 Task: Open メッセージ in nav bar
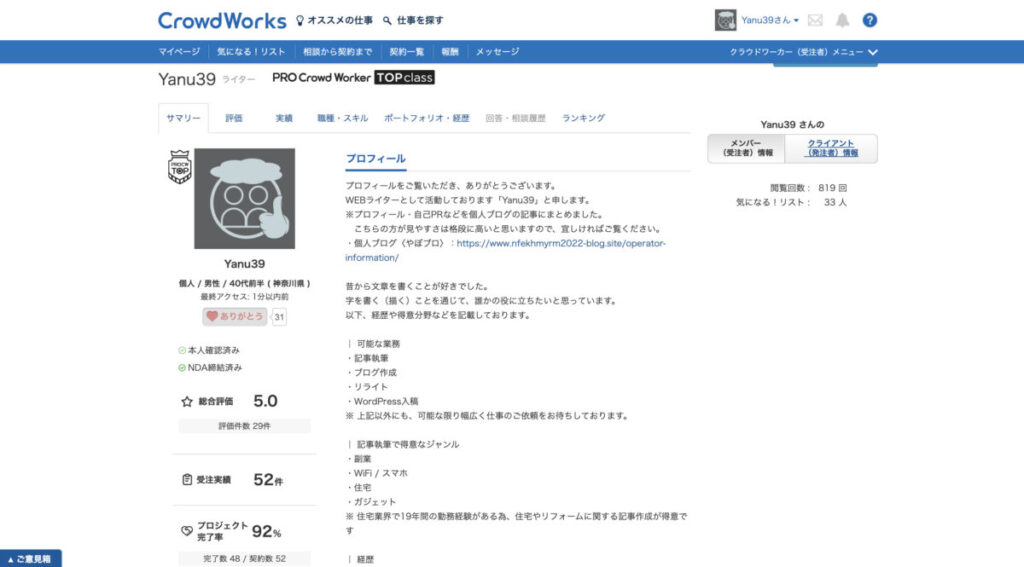click(x=498, y=52)
